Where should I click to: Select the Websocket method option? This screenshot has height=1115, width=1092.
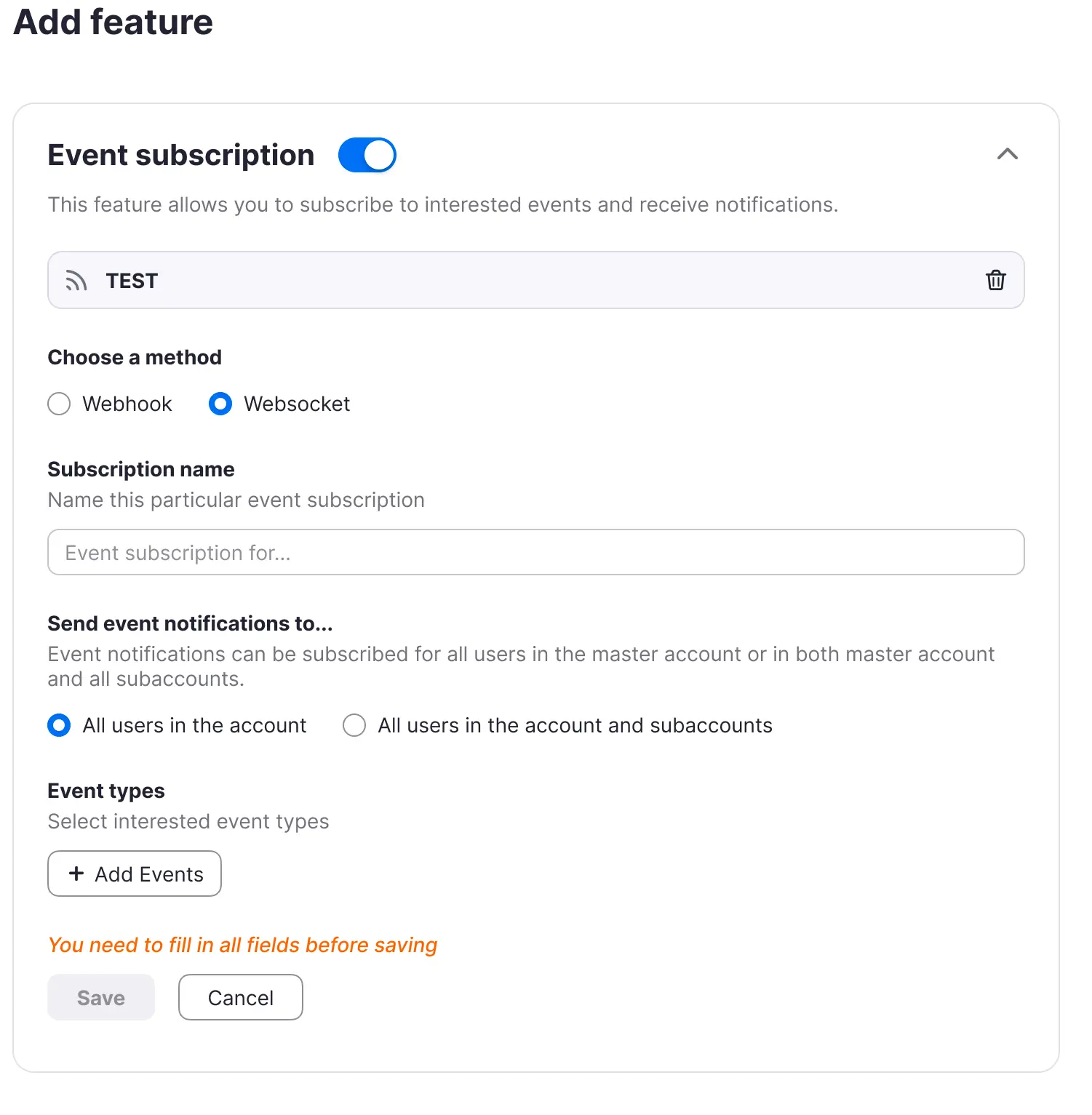(220, 404)
